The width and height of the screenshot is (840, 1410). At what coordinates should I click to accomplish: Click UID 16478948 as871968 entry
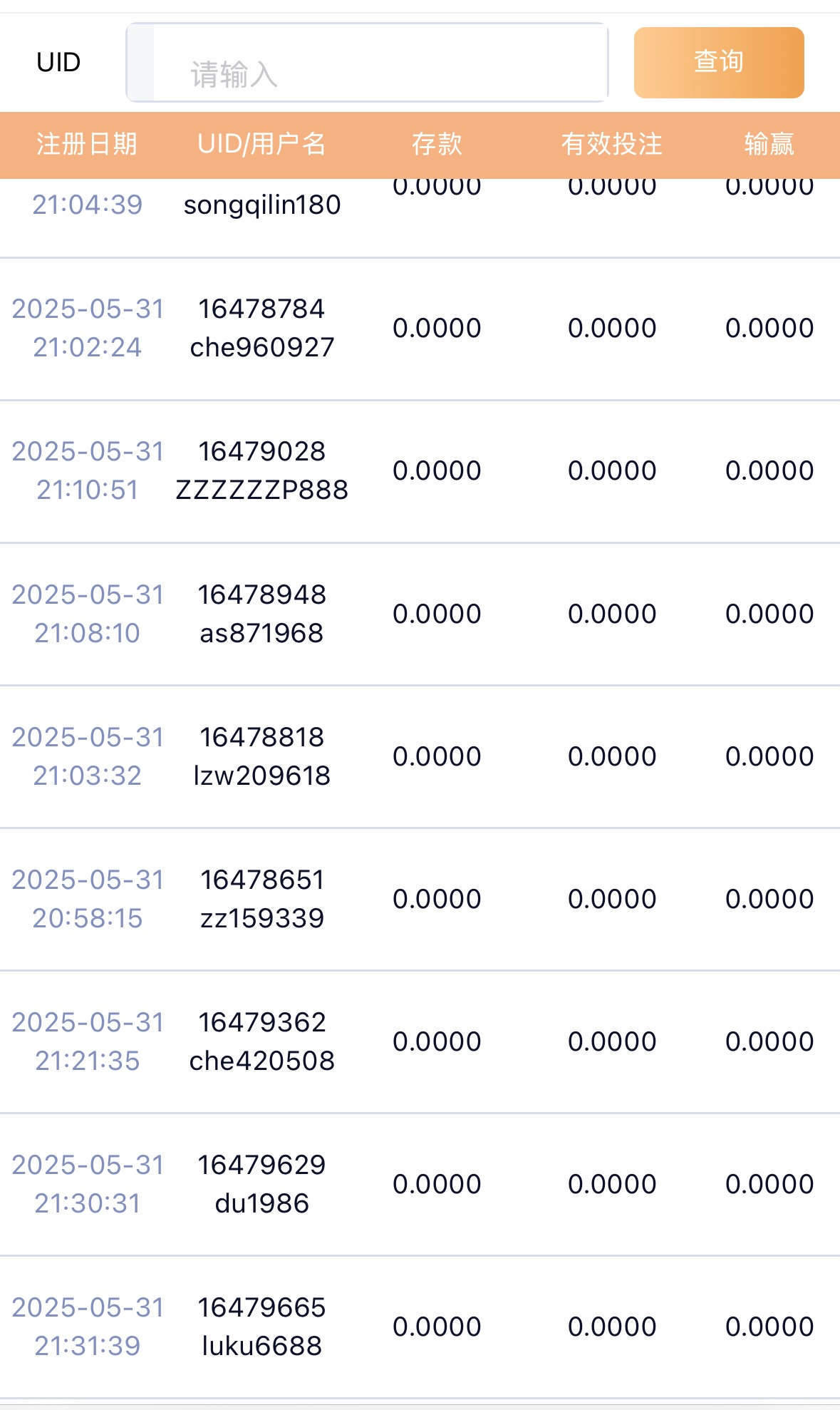click(261, 614)
